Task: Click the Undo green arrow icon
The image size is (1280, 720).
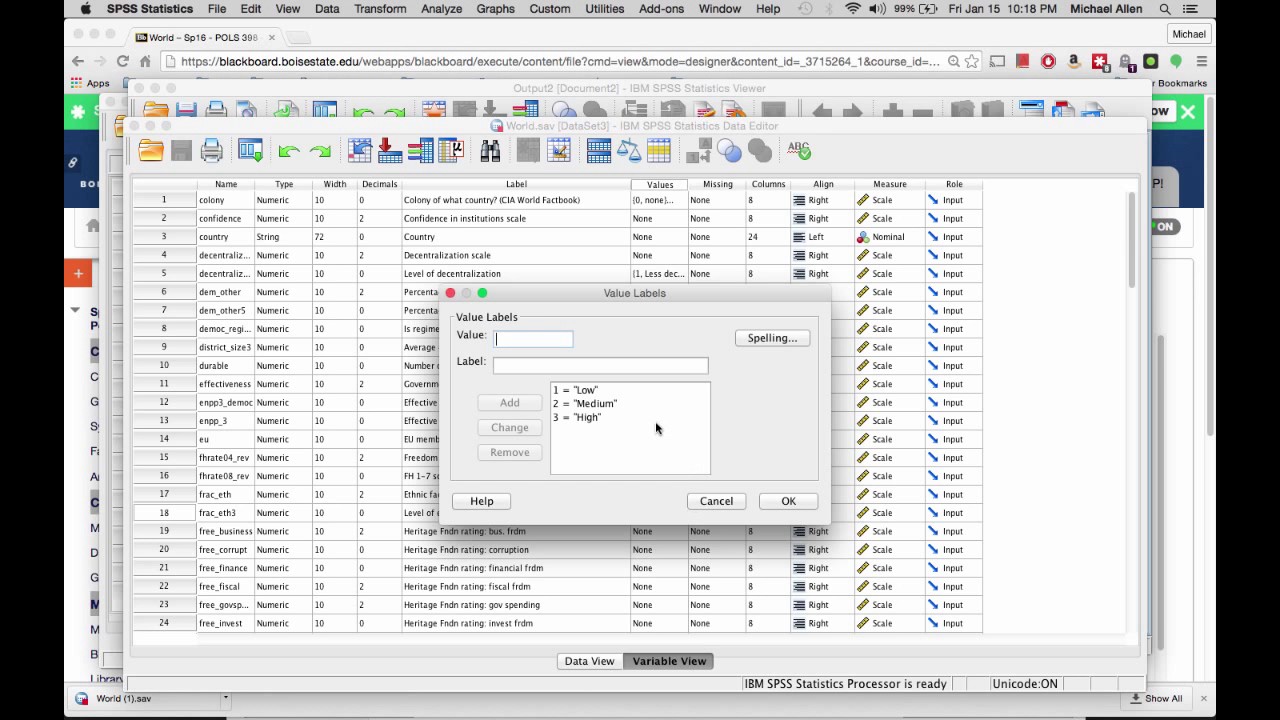Action: [289, 151]
